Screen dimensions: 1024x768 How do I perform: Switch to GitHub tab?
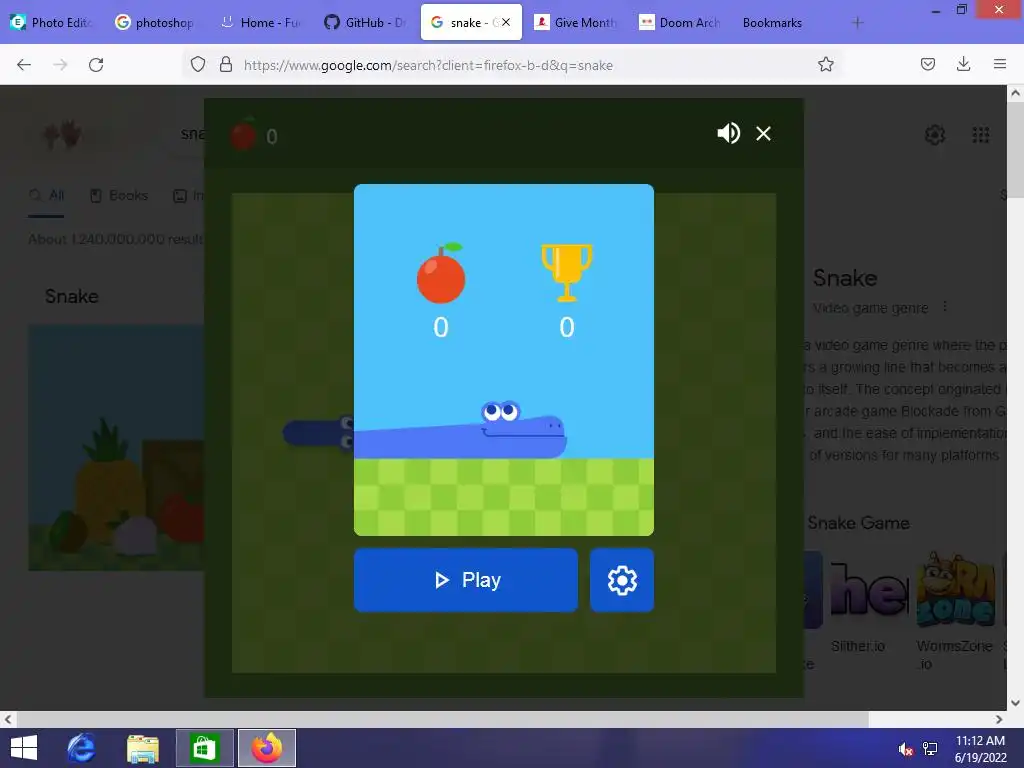(x=366, y=22)
